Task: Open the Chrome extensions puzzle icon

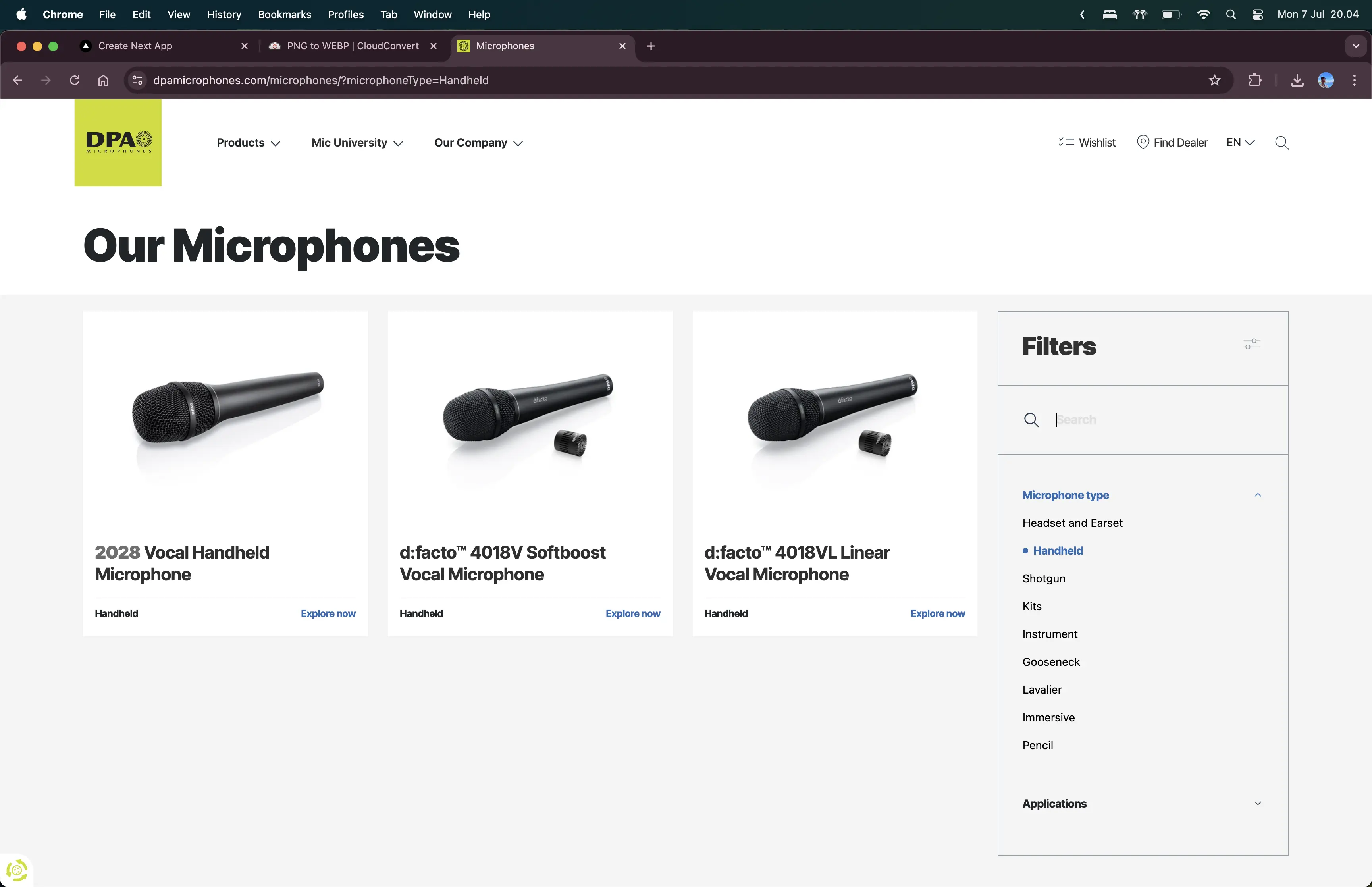Action: click(1254, 80)
